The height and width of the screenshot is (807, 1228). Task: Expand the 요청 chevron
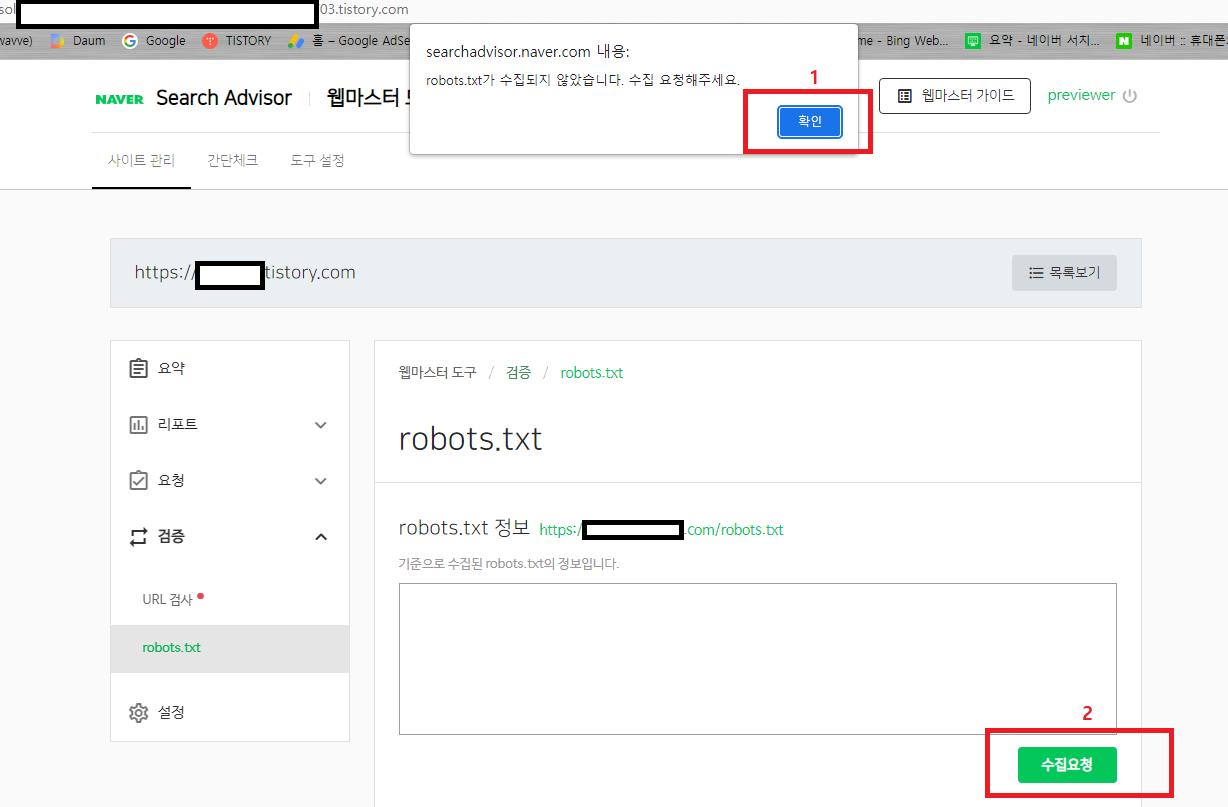(x=321, y=481)
